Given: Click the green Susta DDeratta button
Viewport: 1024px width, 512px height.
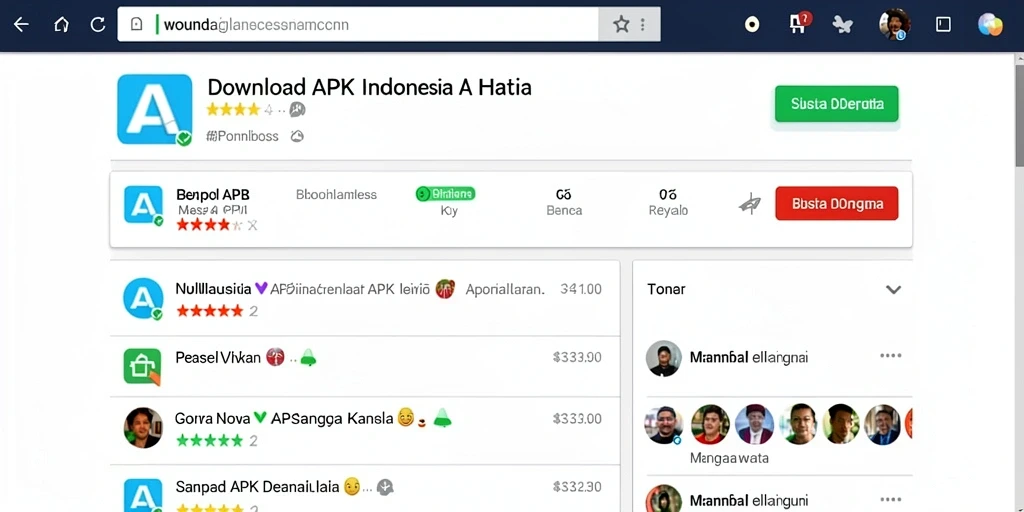Looking at the screenshot, I should pos(837,104).
